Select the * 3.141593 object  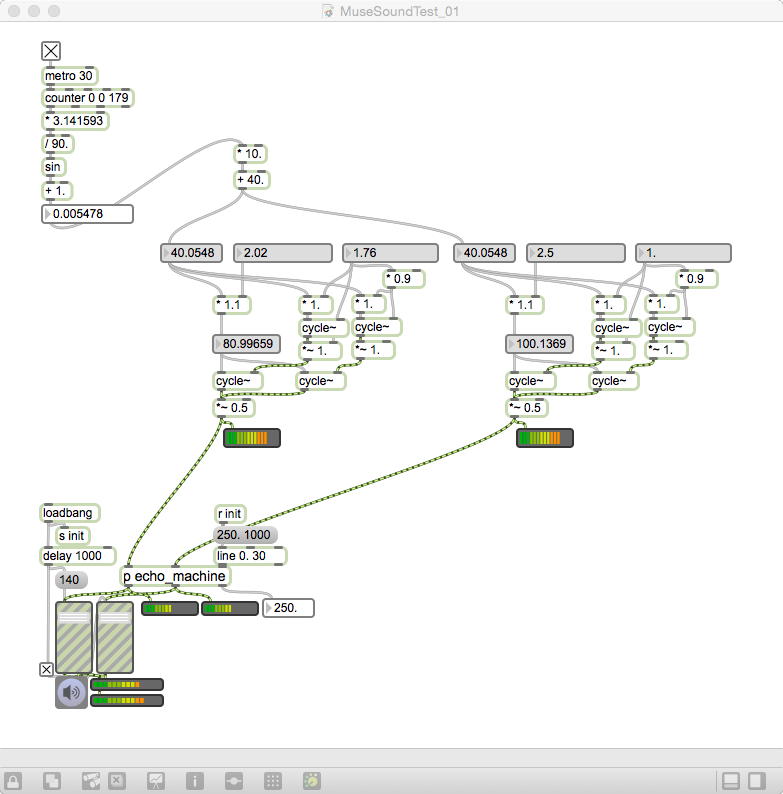74,121
